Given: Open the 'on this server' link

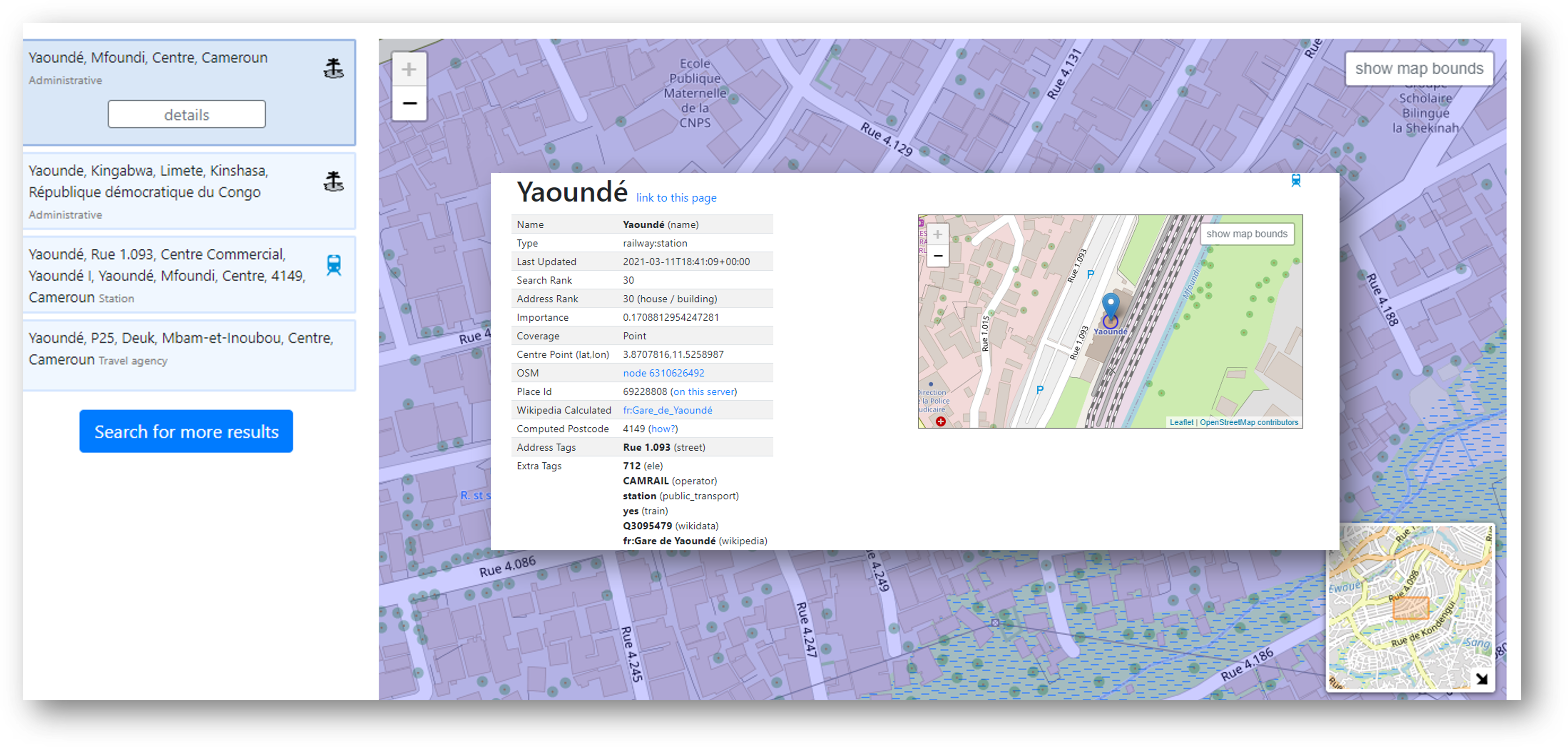Looking at the screenshot, I should pyautogui.click(x=703, y=392).
